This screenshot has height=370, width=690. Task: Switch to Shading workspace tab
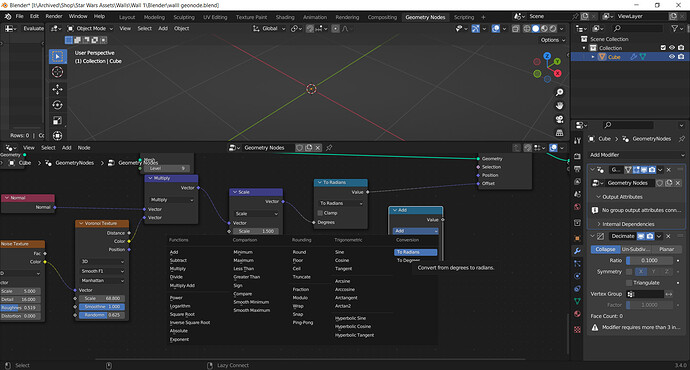tap(285, 17)
